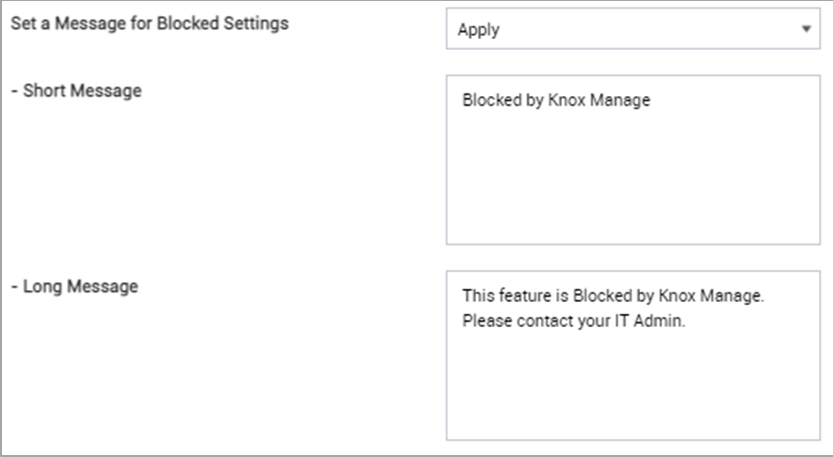Select the 'Apply' value in the dropdown
The height and width of the screenshot is (457, 833).
tap(479, 30)
